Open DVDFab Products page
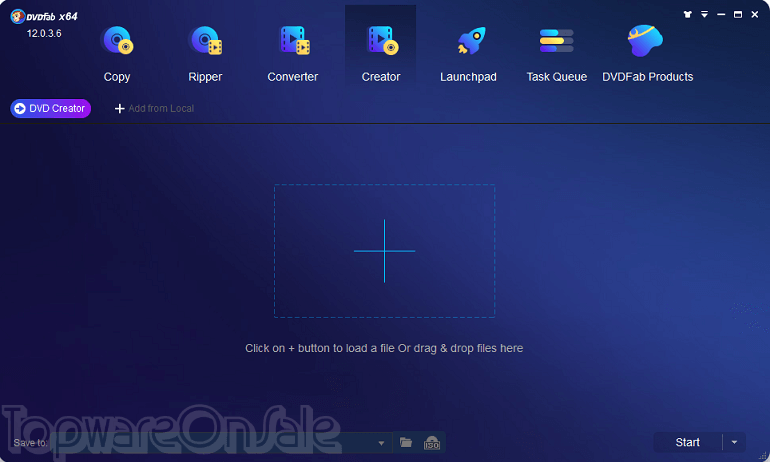 (x=647, y=54)
